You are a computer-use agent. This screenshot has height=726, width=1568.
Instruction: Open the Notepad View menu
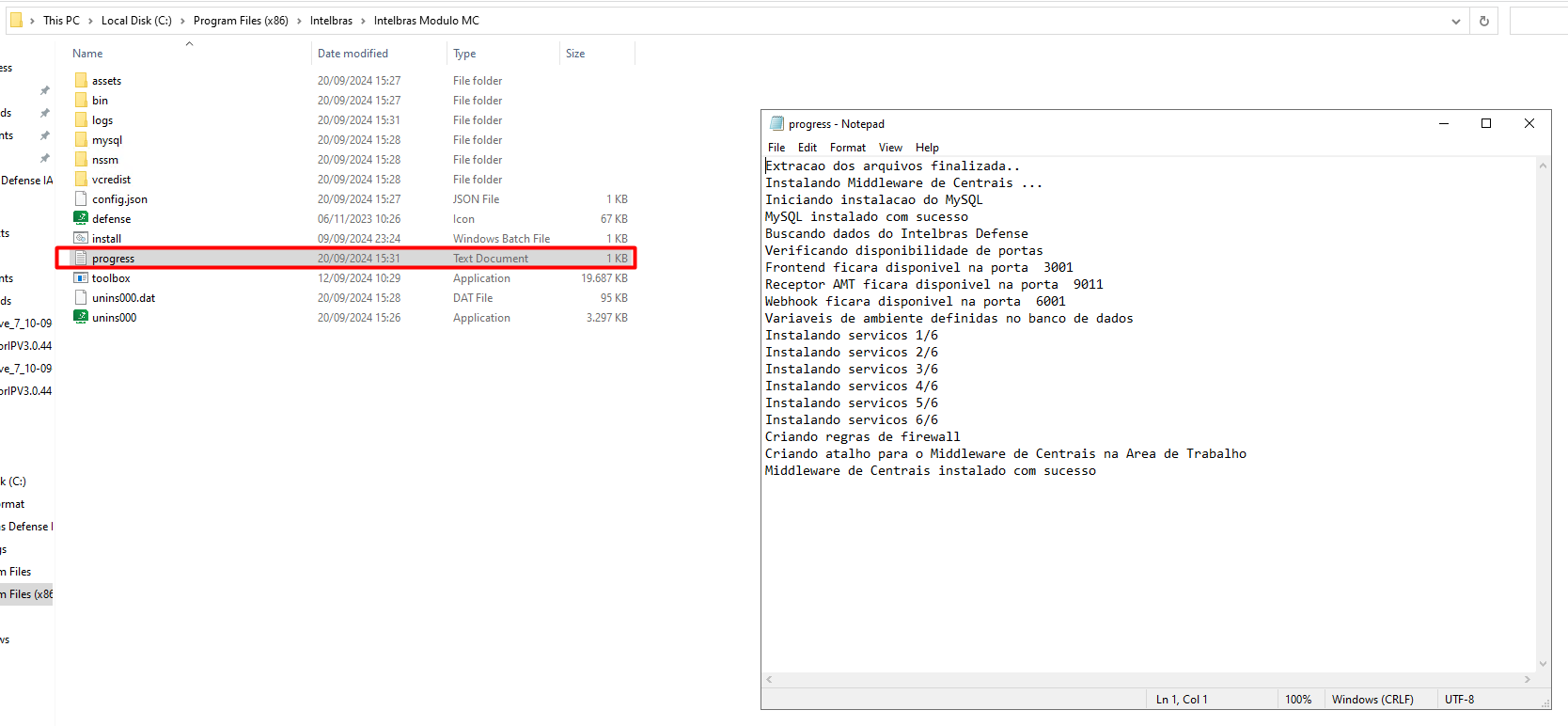tap(889, 148)
